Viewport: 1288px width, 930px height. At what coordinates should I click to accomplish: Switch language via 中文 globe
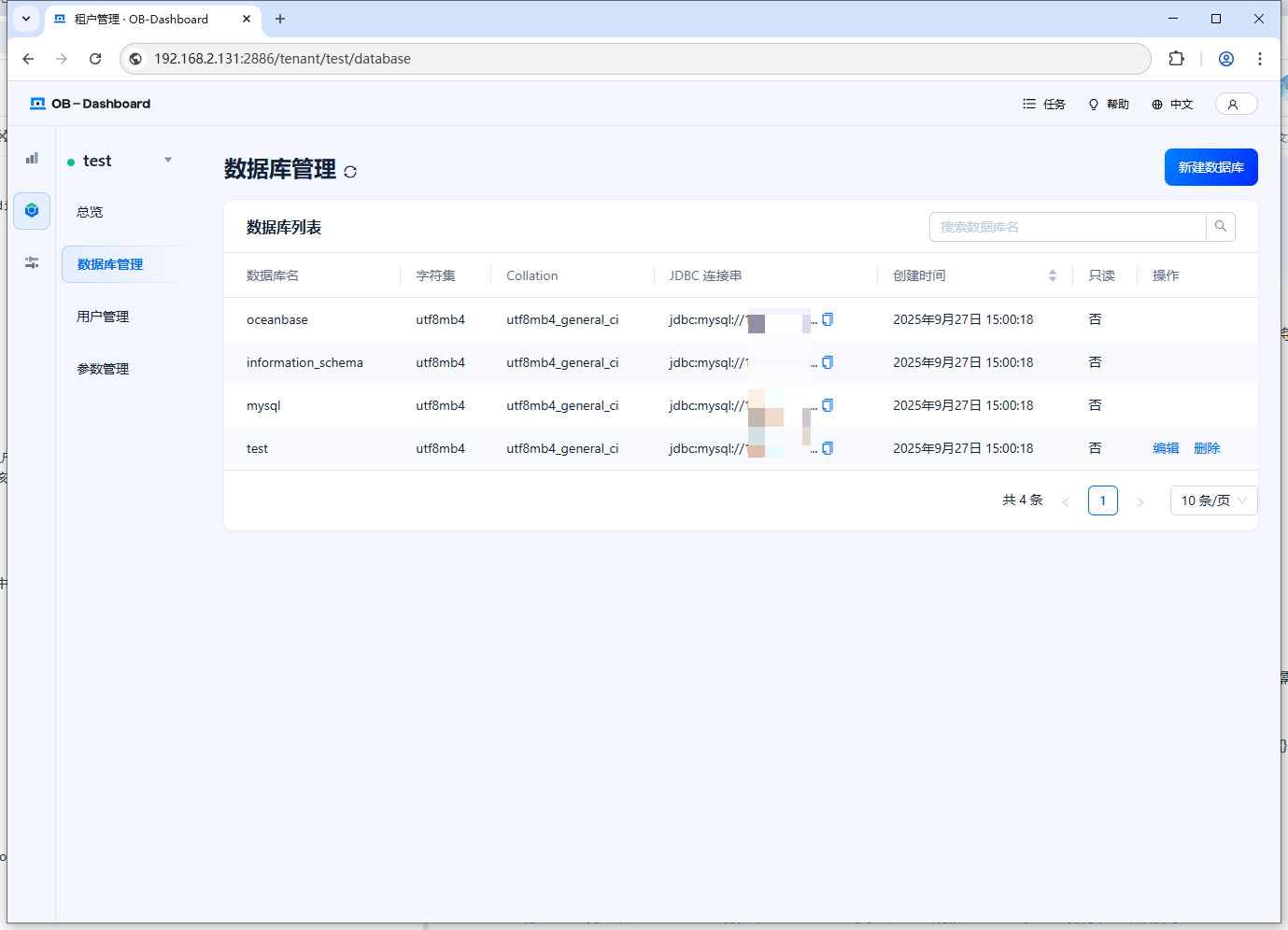pyautogui.click(x=1172, y=105)
